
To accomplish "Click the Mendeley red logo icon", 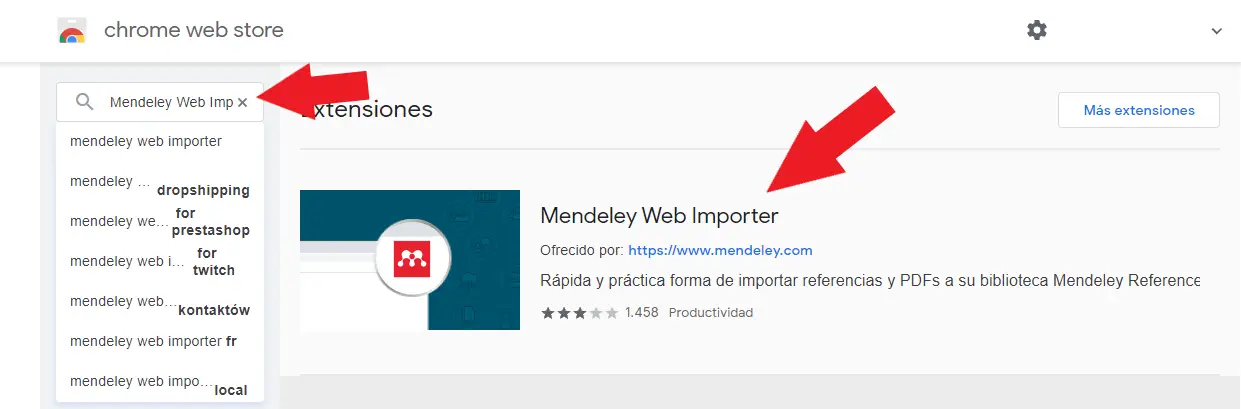I will click(x=409, y=259).
